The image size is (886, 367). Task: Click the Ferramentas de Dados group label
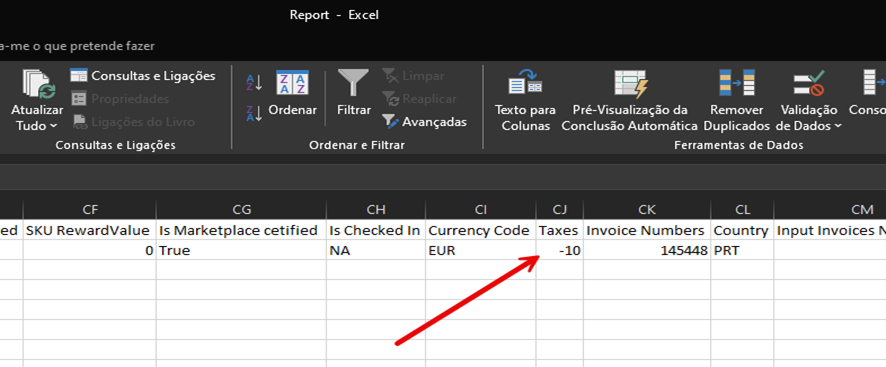pos(739,145)
